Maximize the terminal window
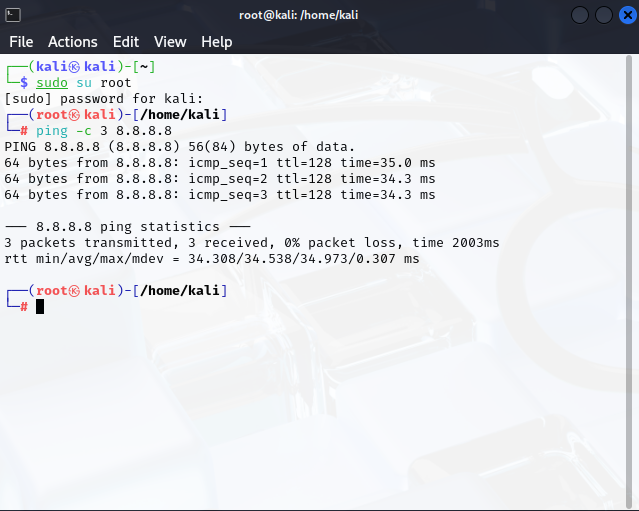The image size is (639, 511). (604, 15)
